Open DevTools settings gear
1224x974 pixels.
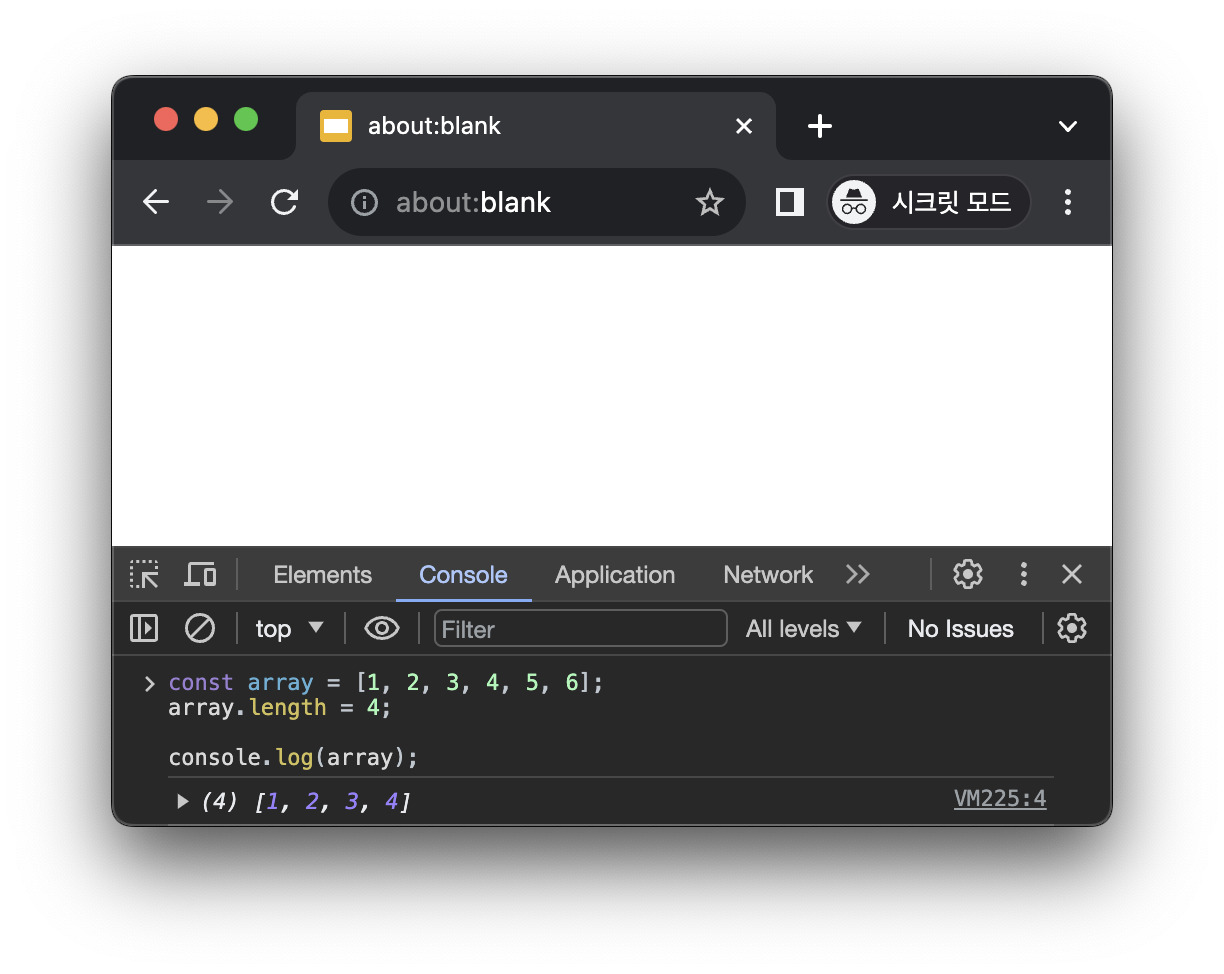click(967, 574)
